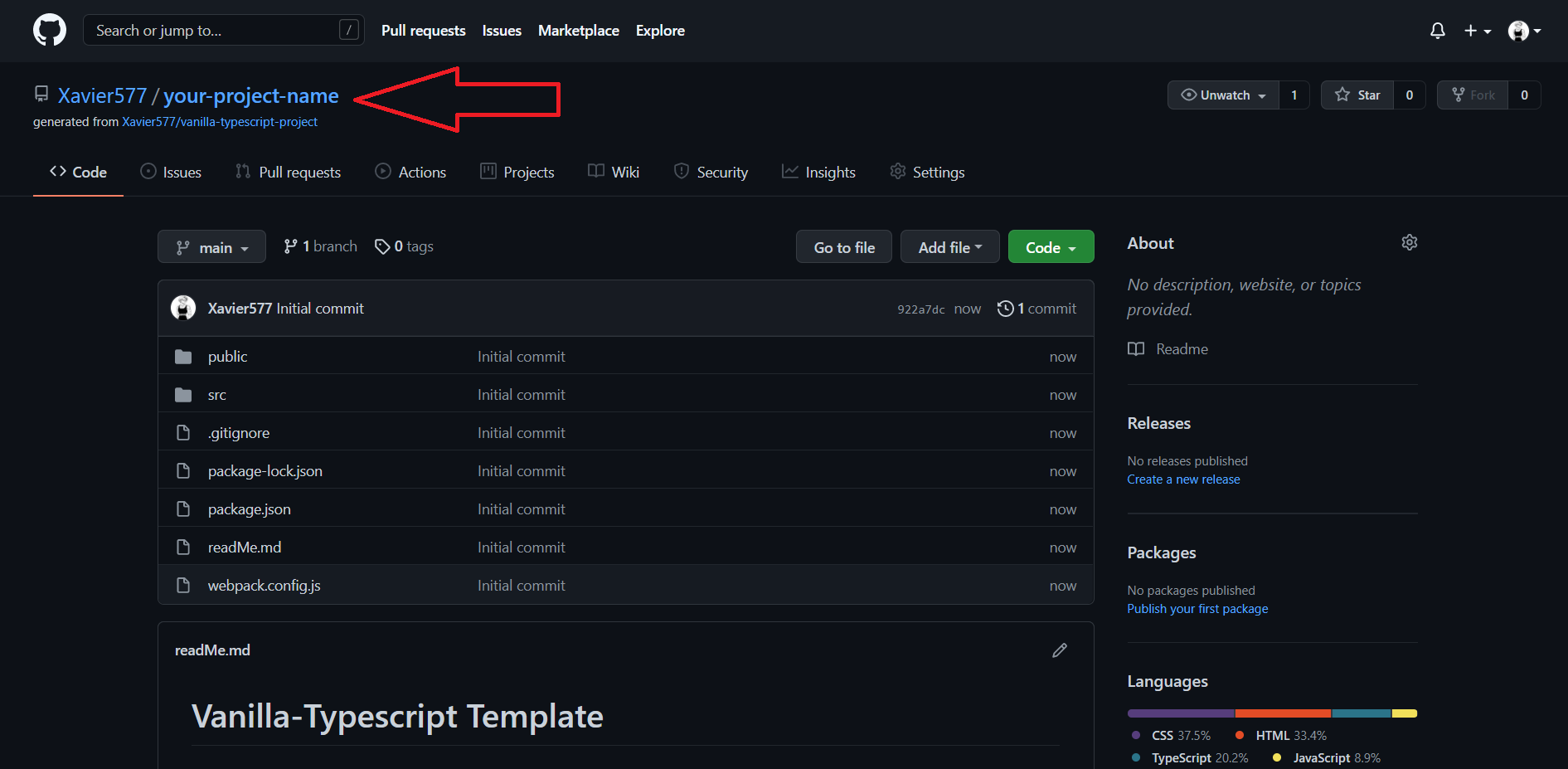Open the Releases heading link
Viewport: 1568px width, 769px height.
[x=1159, y=423]
